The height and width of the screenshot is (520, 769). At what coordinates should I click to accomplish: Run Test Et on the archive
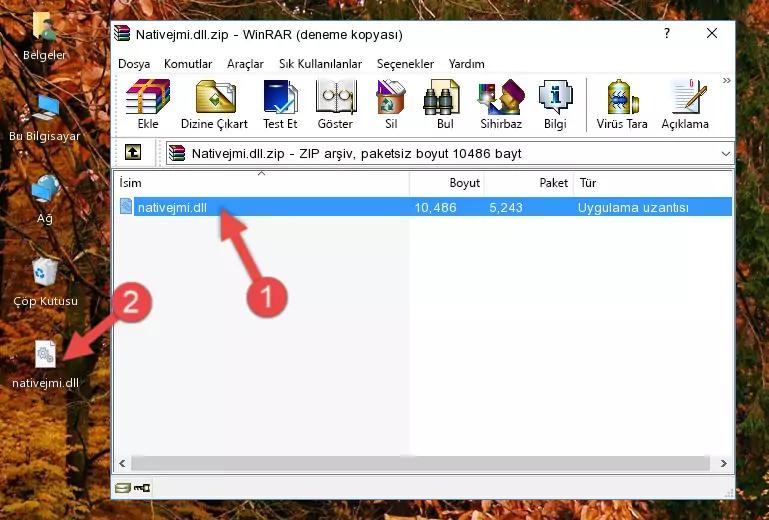[x=280, y=104]
